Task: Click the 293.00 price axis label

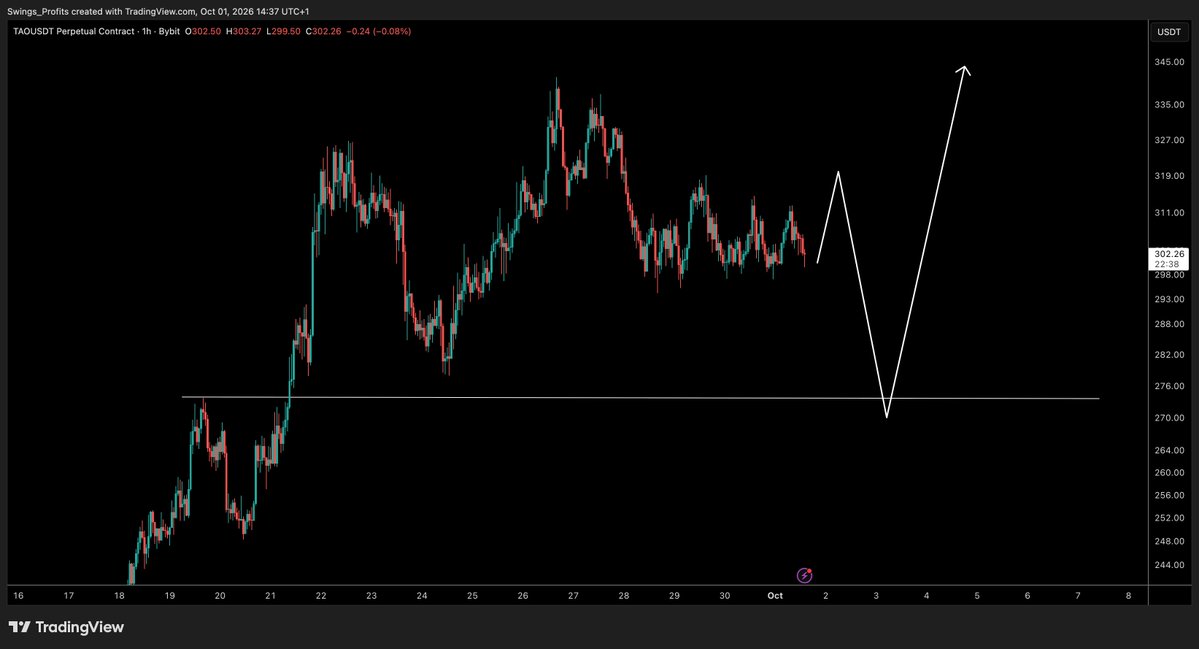Action: pyautogui.click(x=1169, y=299)
